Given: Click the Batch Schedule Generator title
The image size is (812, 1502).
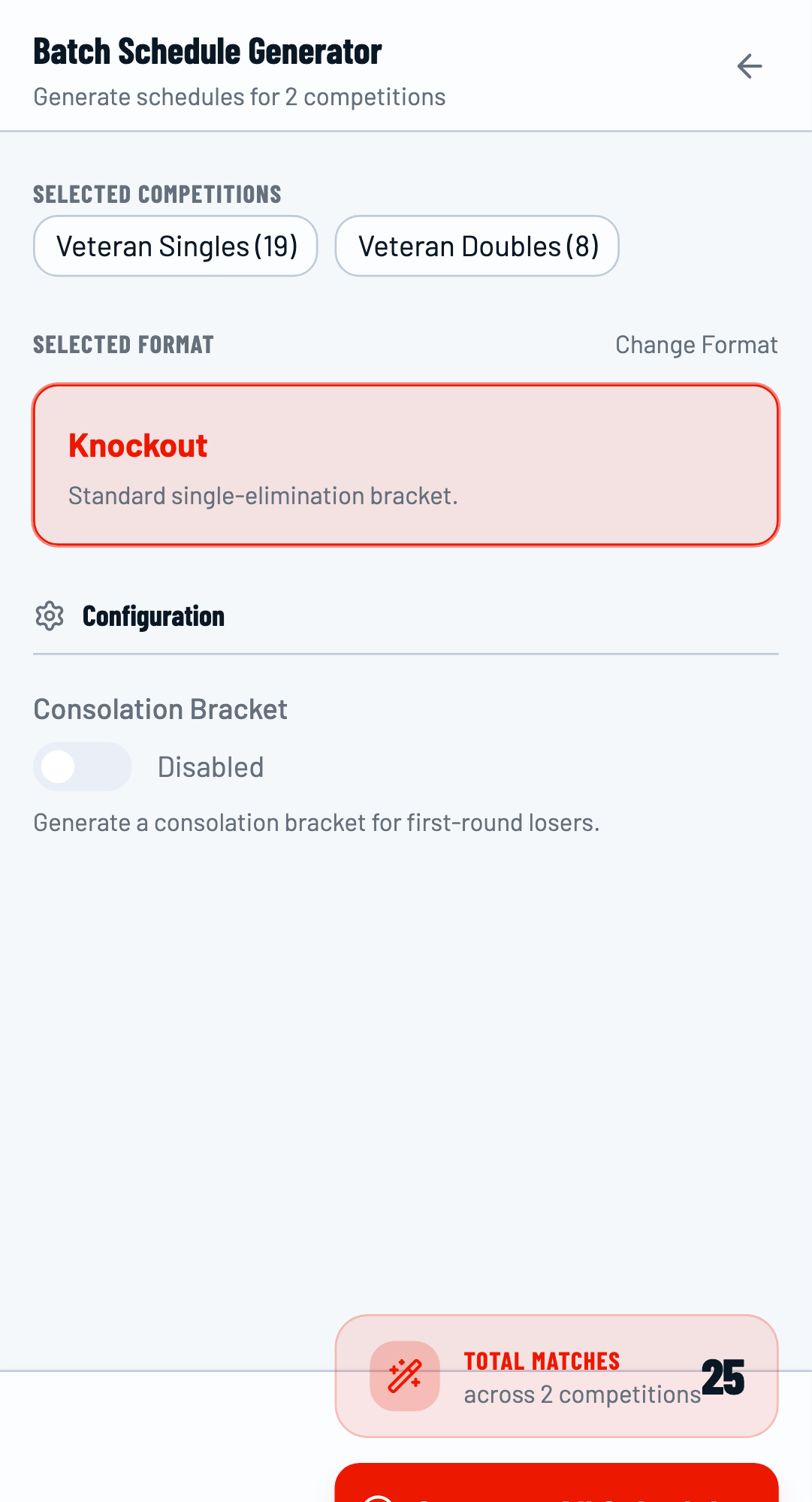Looking at the screenshot, I should tap(206, 52).
